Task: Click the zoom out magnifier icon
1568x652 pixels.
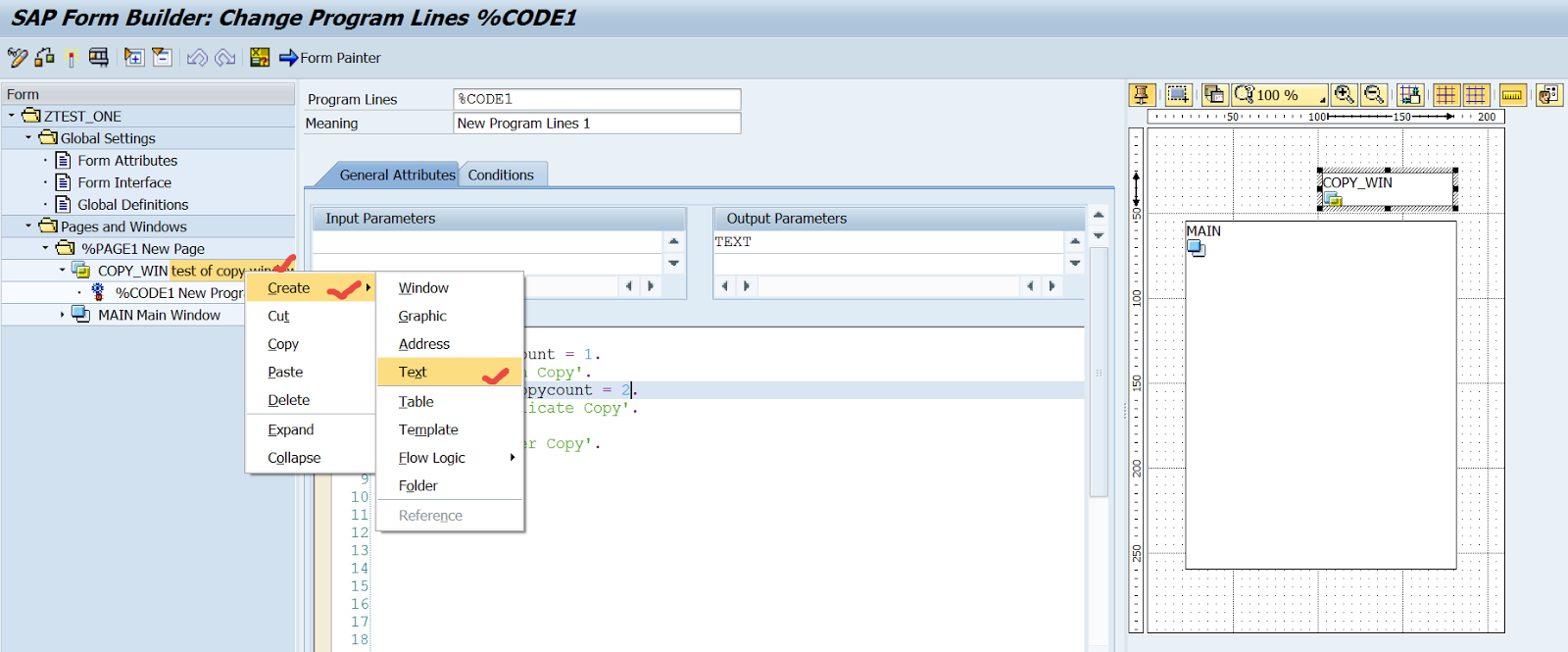Action: (1374, 95)
